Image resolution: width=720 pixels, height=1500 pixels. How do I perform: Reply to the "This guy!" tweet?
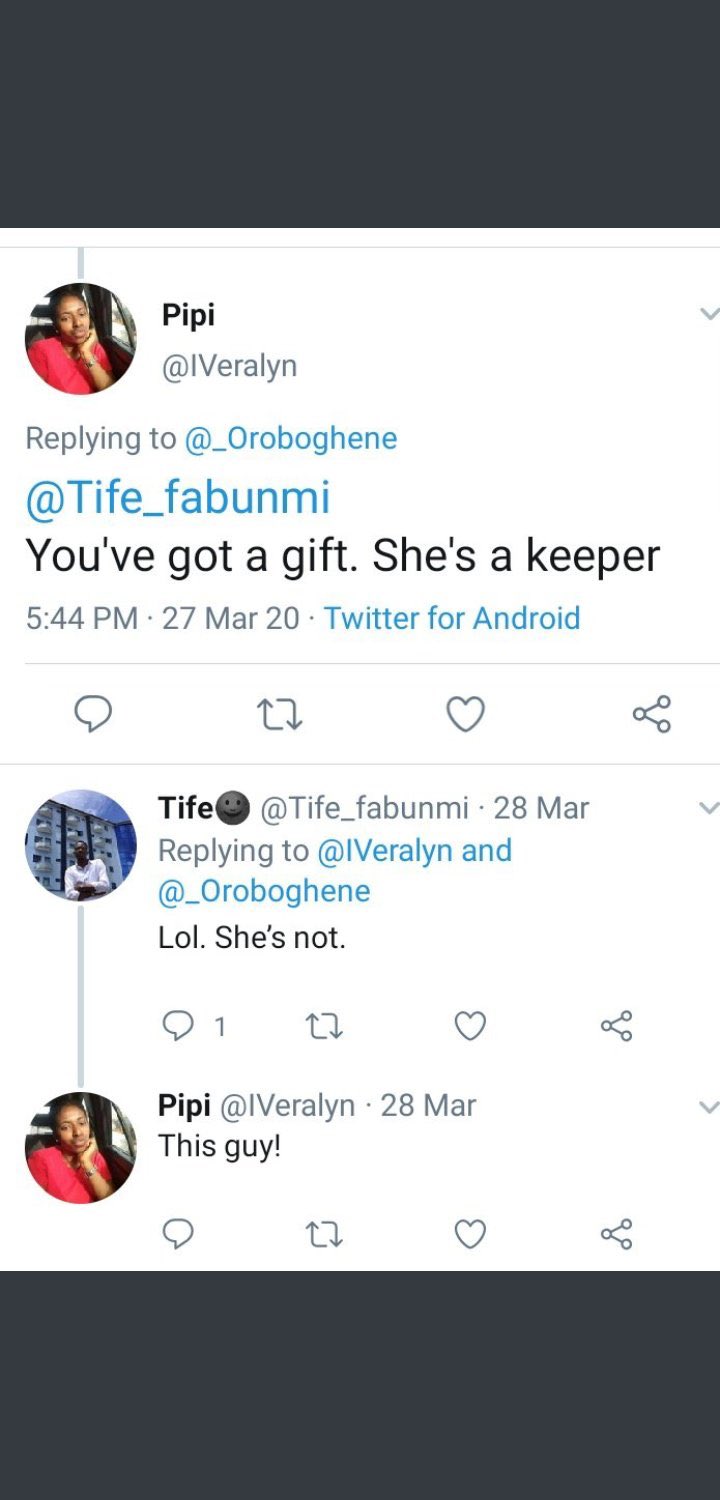click(x=178, y=1234)
